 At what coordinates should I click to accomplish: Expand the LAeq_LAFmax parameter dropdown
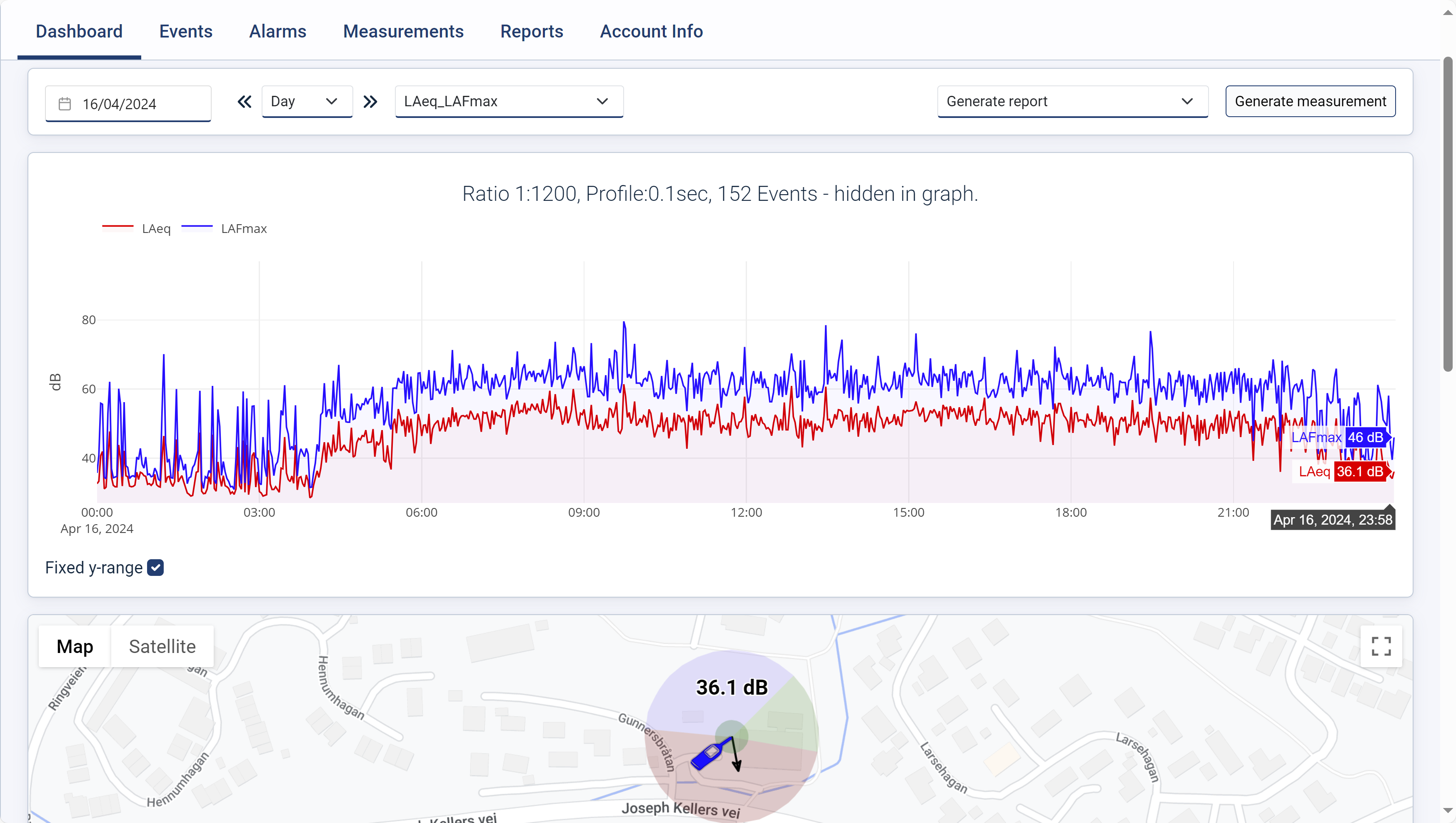coord(509,102)
